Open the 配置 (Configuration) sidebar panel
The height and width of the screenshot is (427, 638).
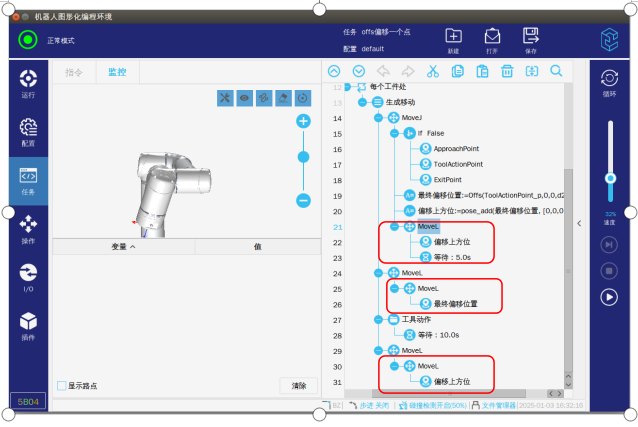click(28, 131)
